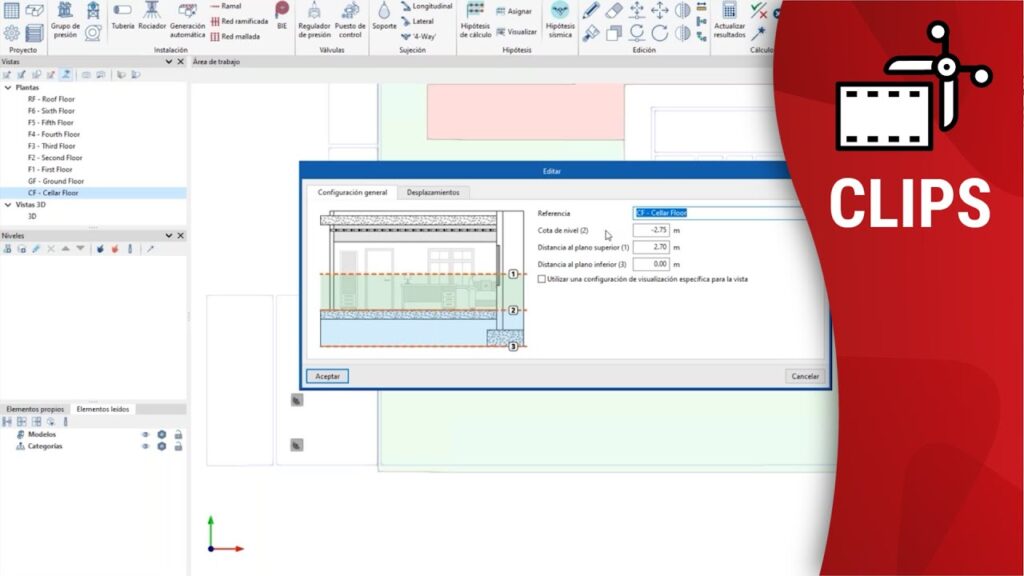The width and height of the screenshot is (1024, 576).
Task: Open the Niveles panel dropdown arrow
Action: point(168,235)
